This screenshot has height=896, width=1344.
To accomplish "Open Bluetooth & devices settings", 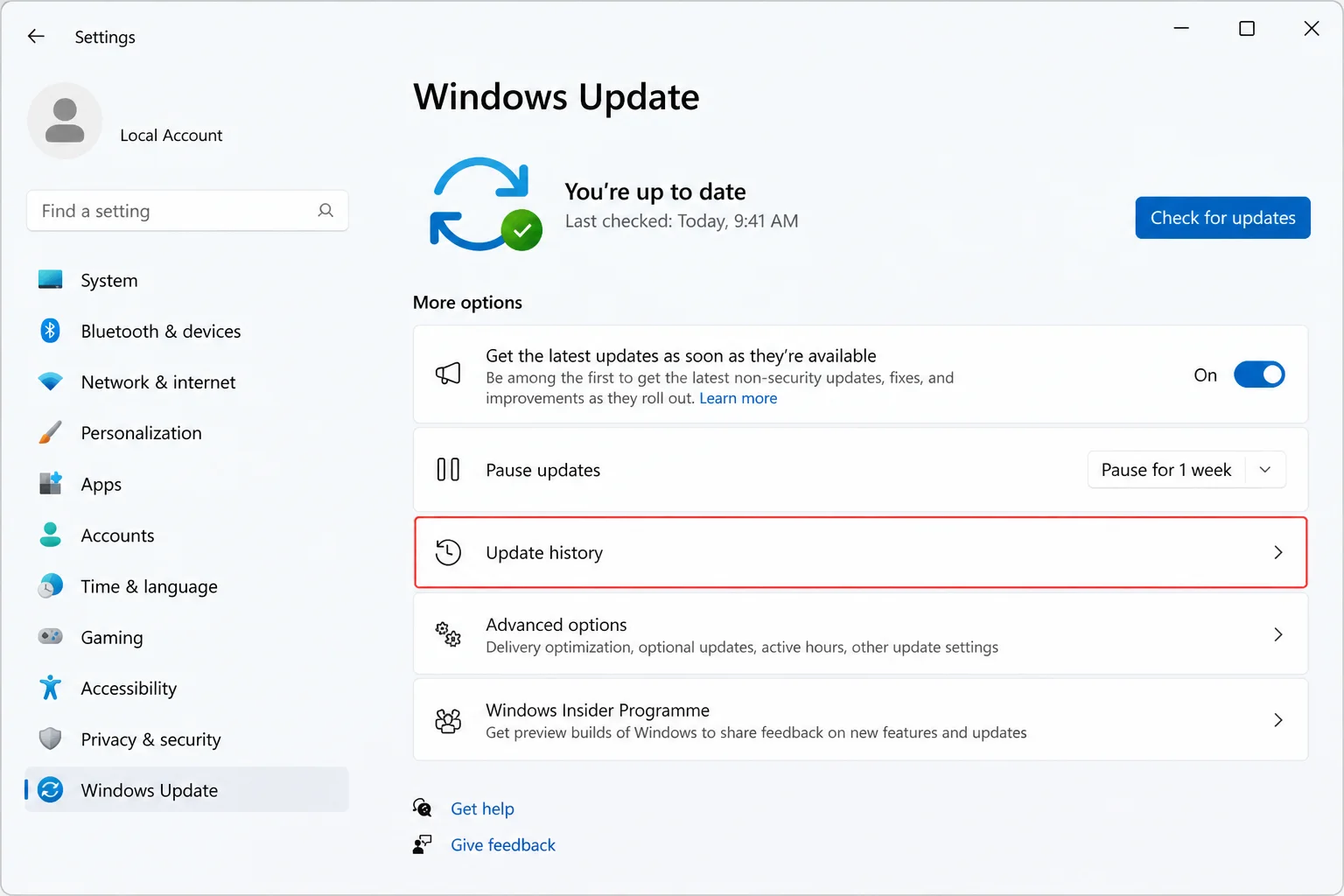I will [x=187, y=331].
